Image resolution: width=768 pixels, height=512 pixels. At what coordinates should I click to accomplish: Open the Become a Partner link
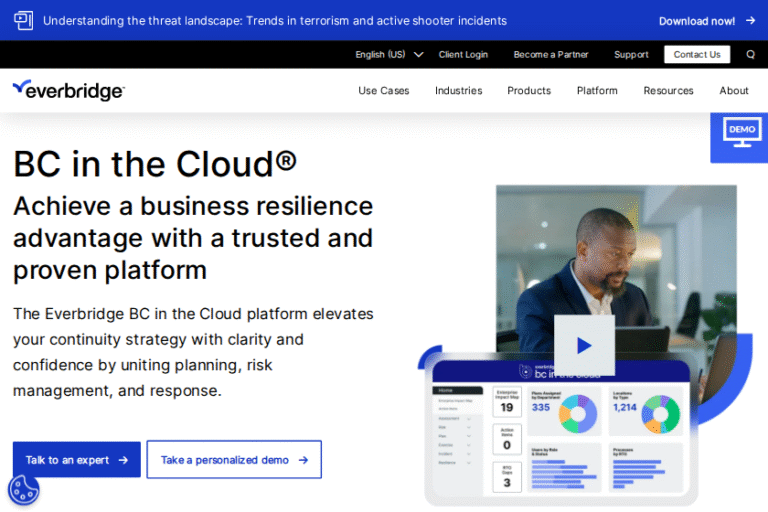(551, 54)
